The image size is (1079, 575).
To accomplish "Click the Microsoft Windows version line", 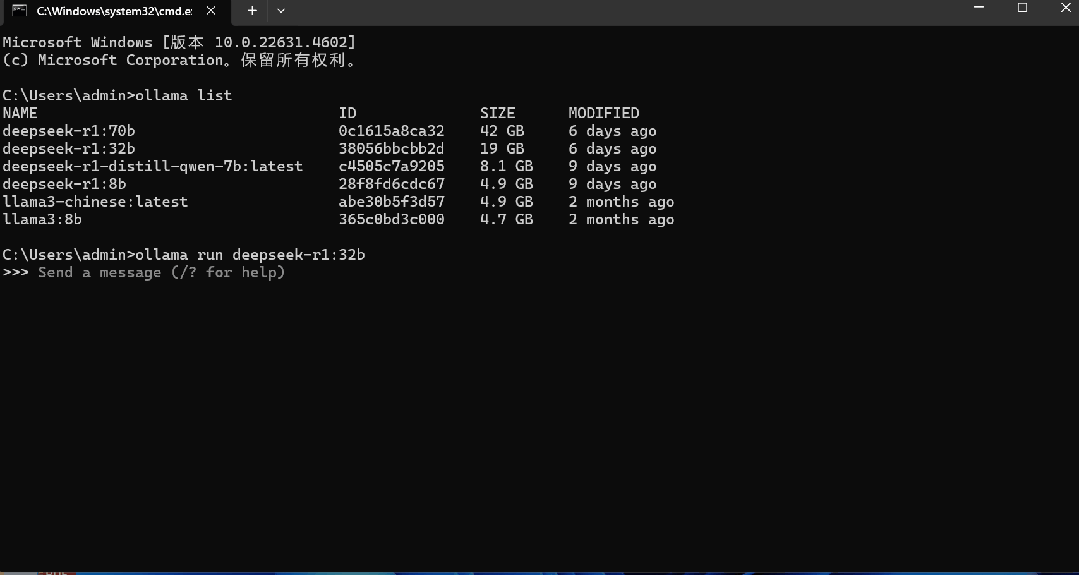I will coord(179,42).
